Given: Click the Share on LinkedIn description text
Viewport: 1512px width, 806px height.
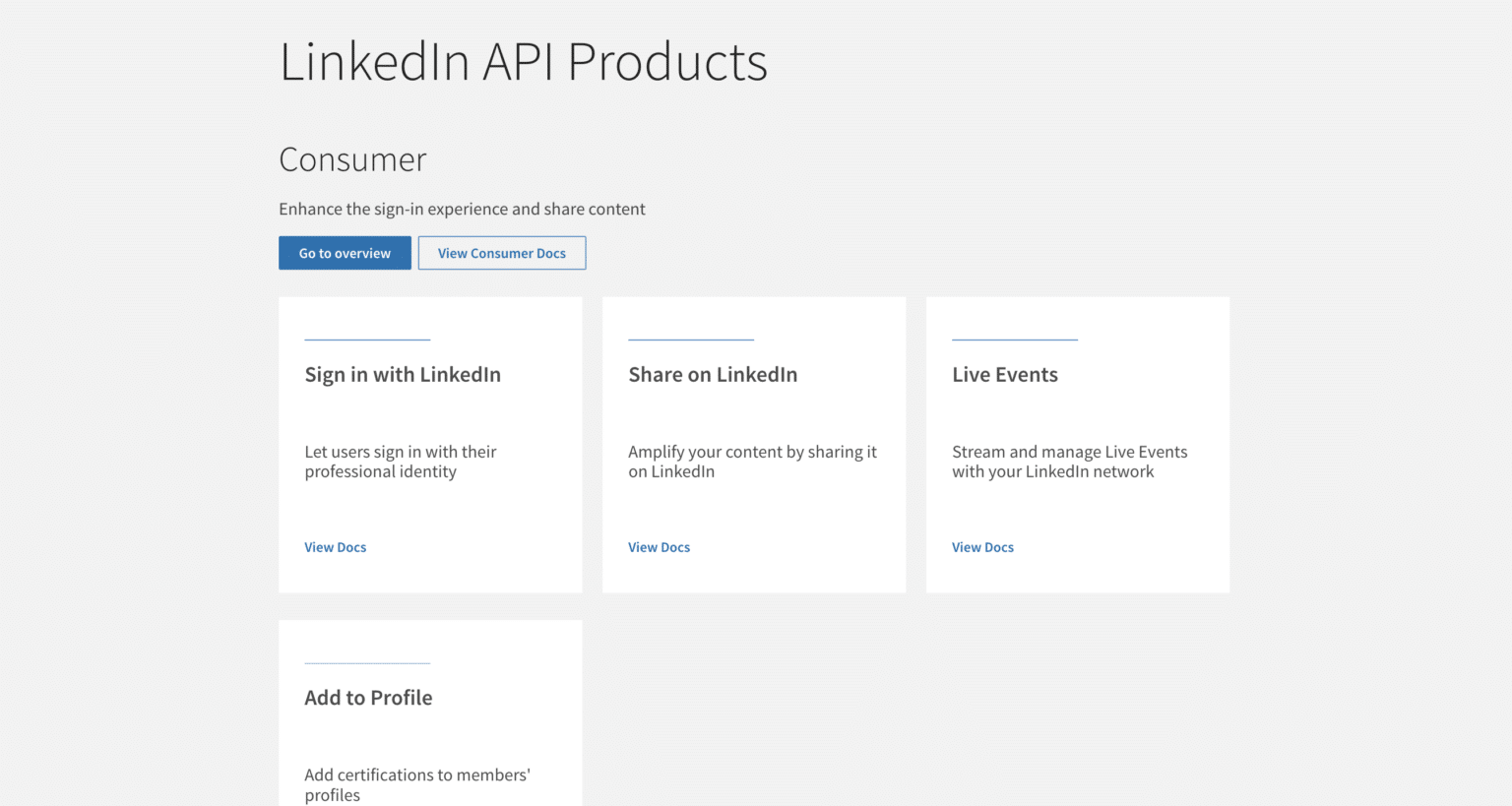Looking at the screenshot, I should coord(752,462).
